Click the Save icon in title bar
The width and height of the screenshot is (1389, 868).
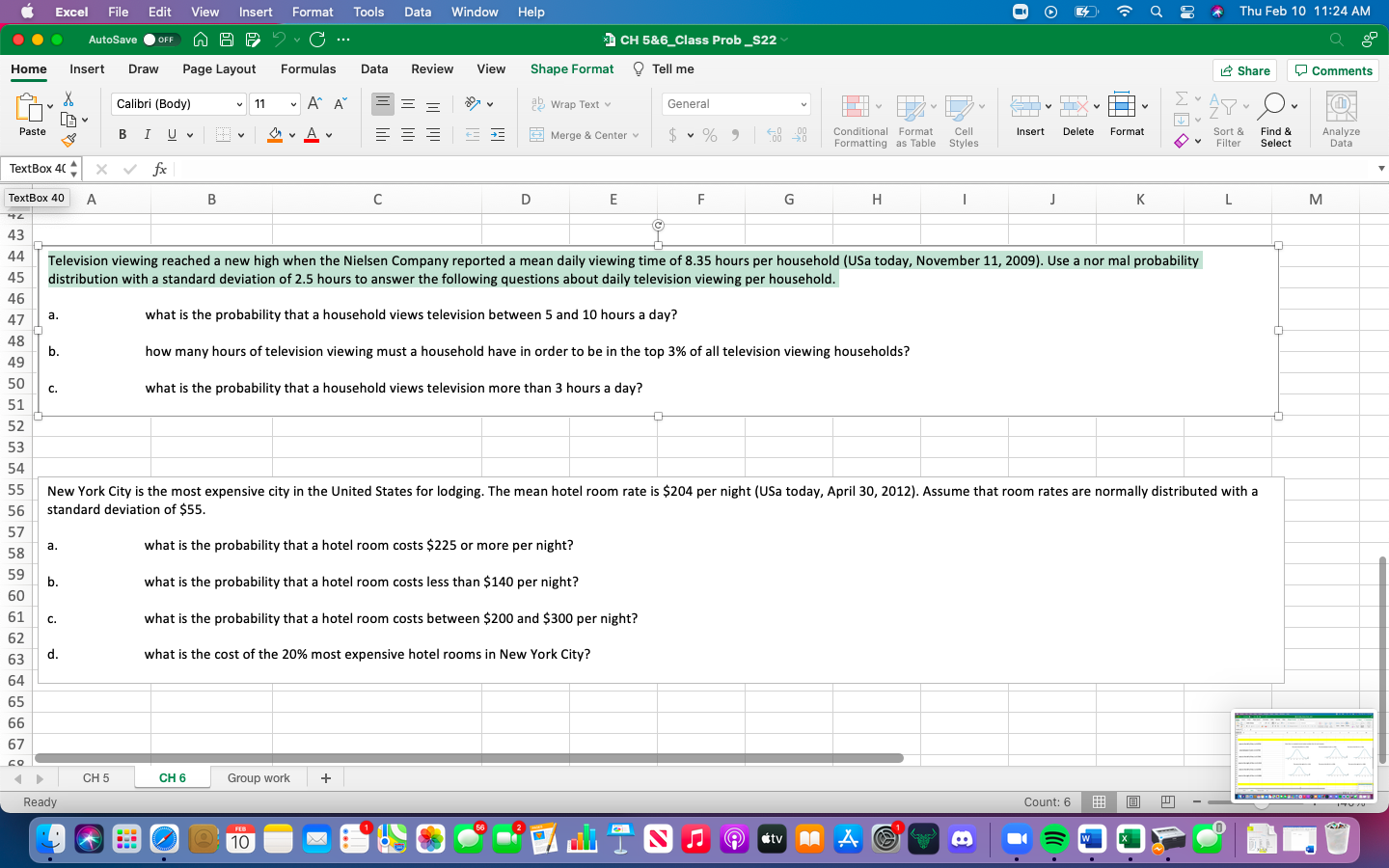[x=227, y=40]
